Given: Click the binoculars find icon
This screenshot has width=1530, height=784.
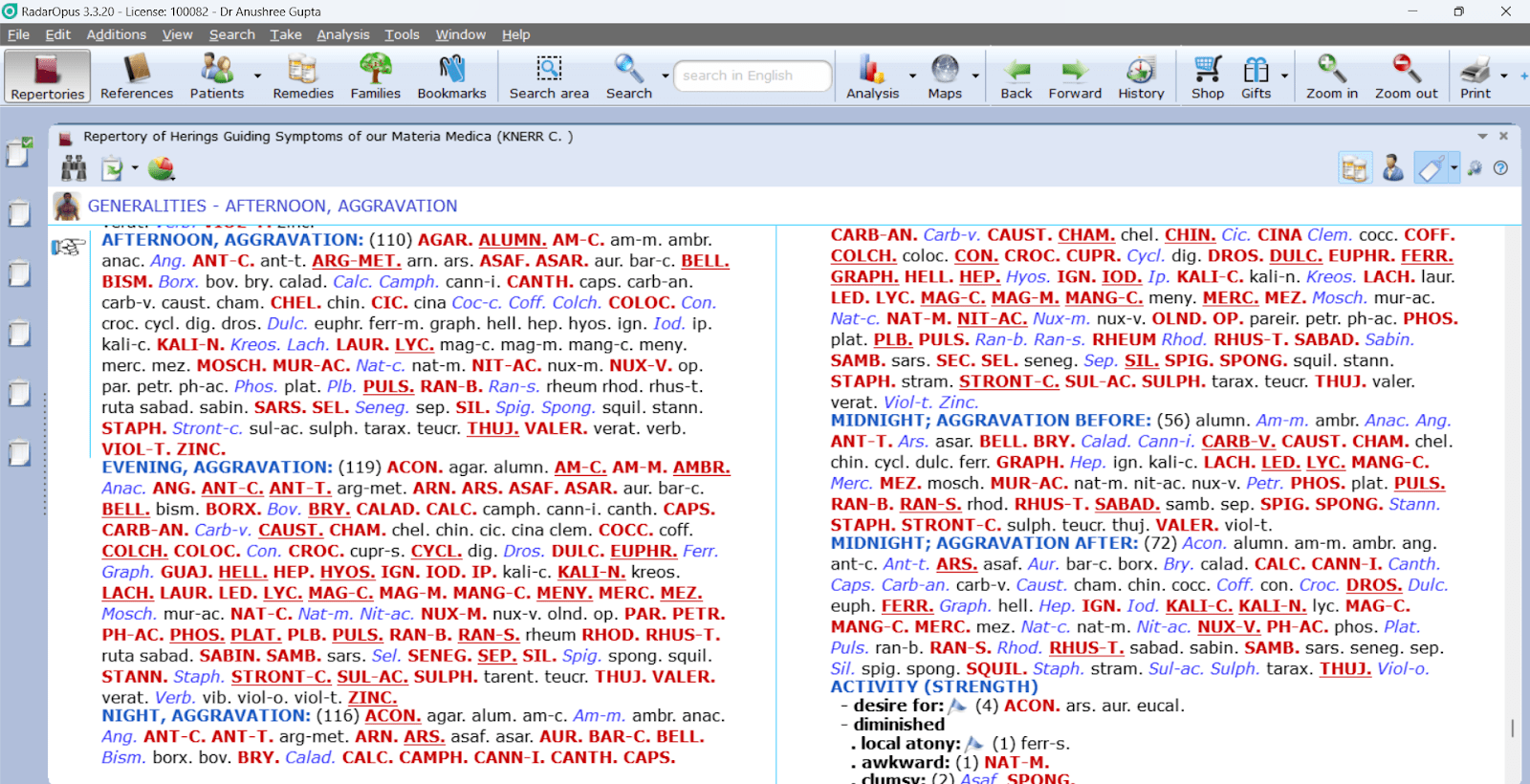Looking at the screenshot, I should click(x=74, y=169).
